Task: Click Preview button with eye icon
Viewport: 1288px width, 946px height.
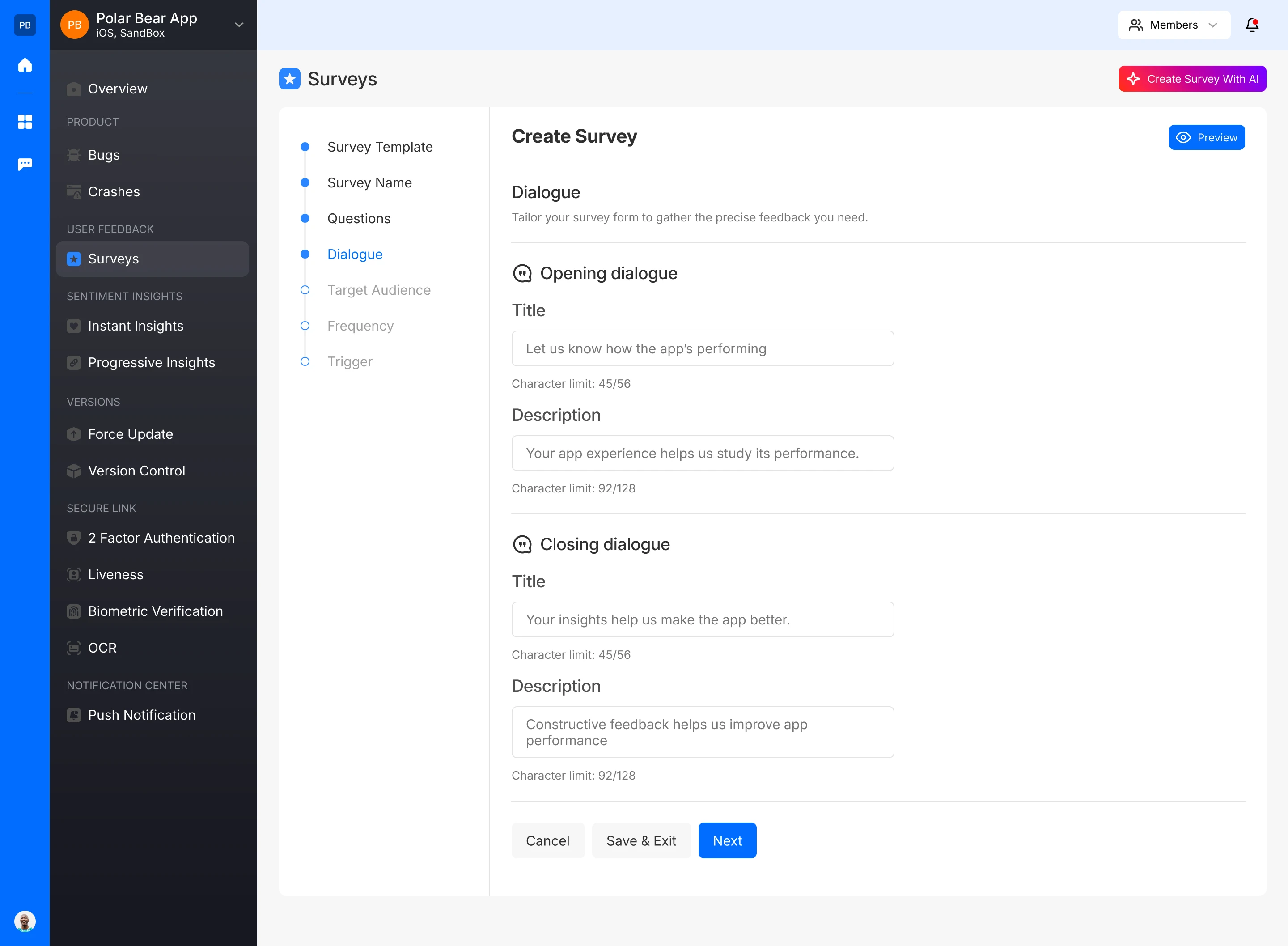Action: (1206, 137)
